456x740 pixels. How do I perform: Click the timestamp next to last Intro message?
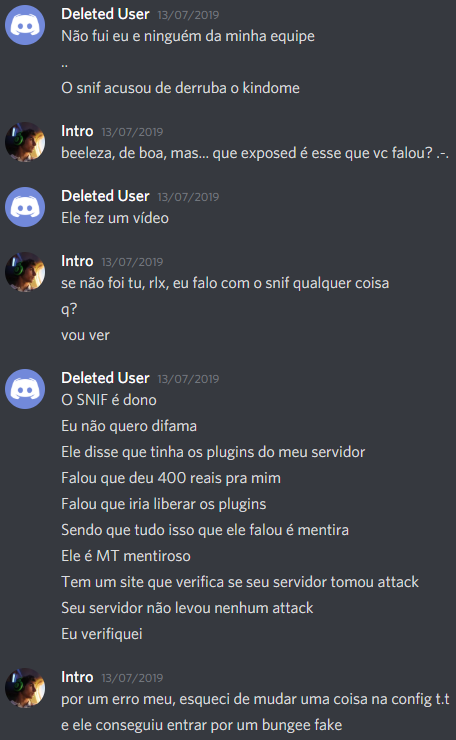pyautogui.click(x=132, y=678)
